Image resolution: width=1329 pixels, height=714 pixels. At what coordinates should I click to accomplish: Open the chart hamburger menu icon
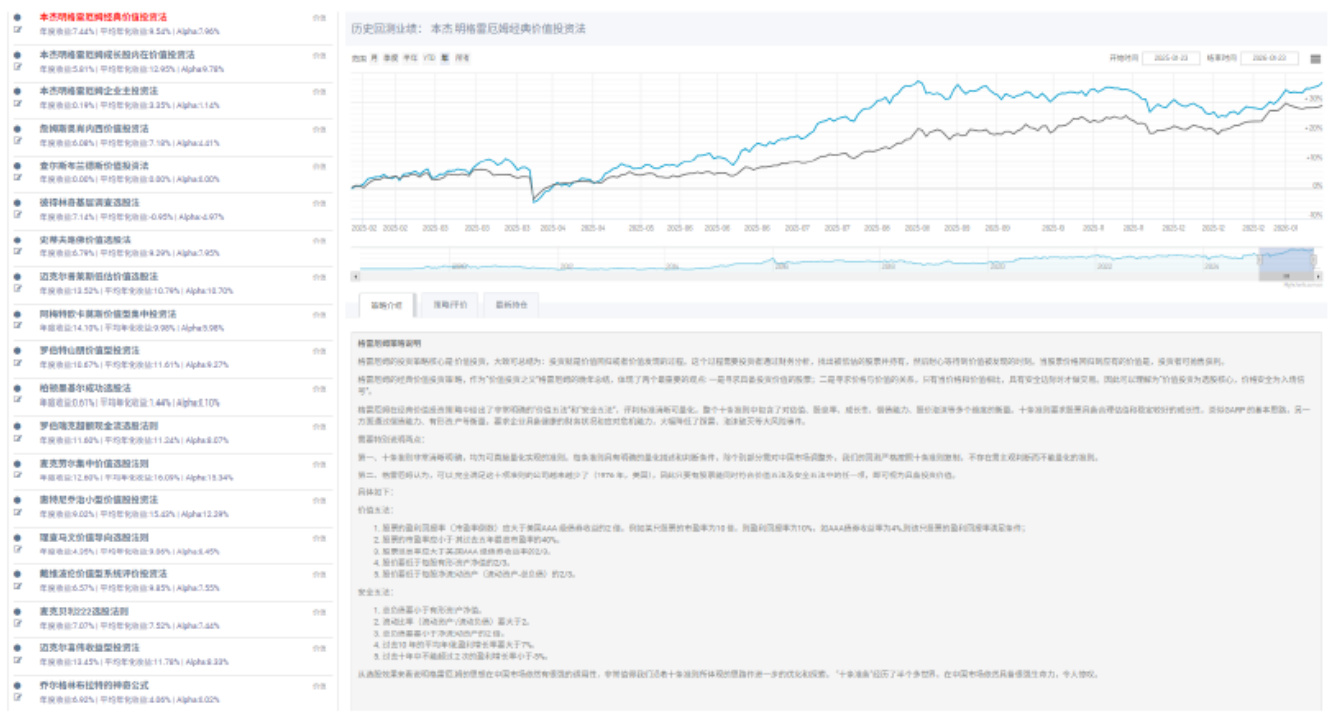1316,59
